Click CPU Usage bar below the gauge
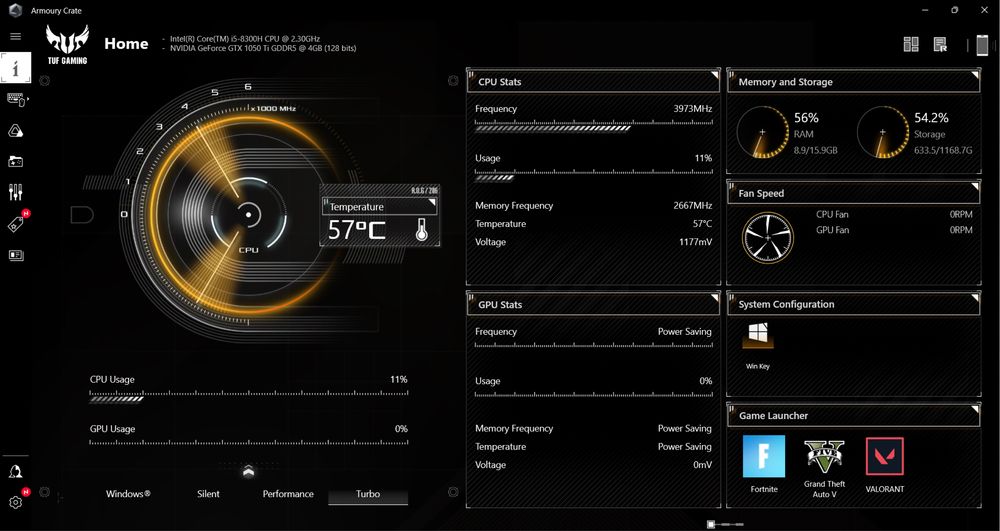The image size is (1000, 531). tap(249, 396)
